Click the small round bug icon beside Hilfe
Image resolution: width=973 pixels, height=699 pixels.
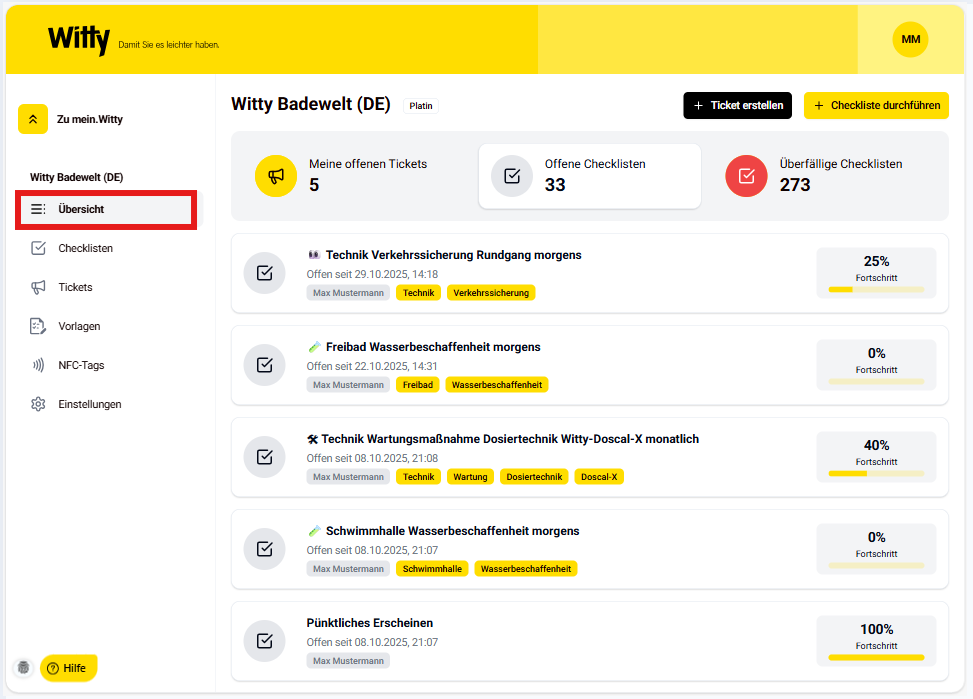pyautogui.click(x=24, y=668)
